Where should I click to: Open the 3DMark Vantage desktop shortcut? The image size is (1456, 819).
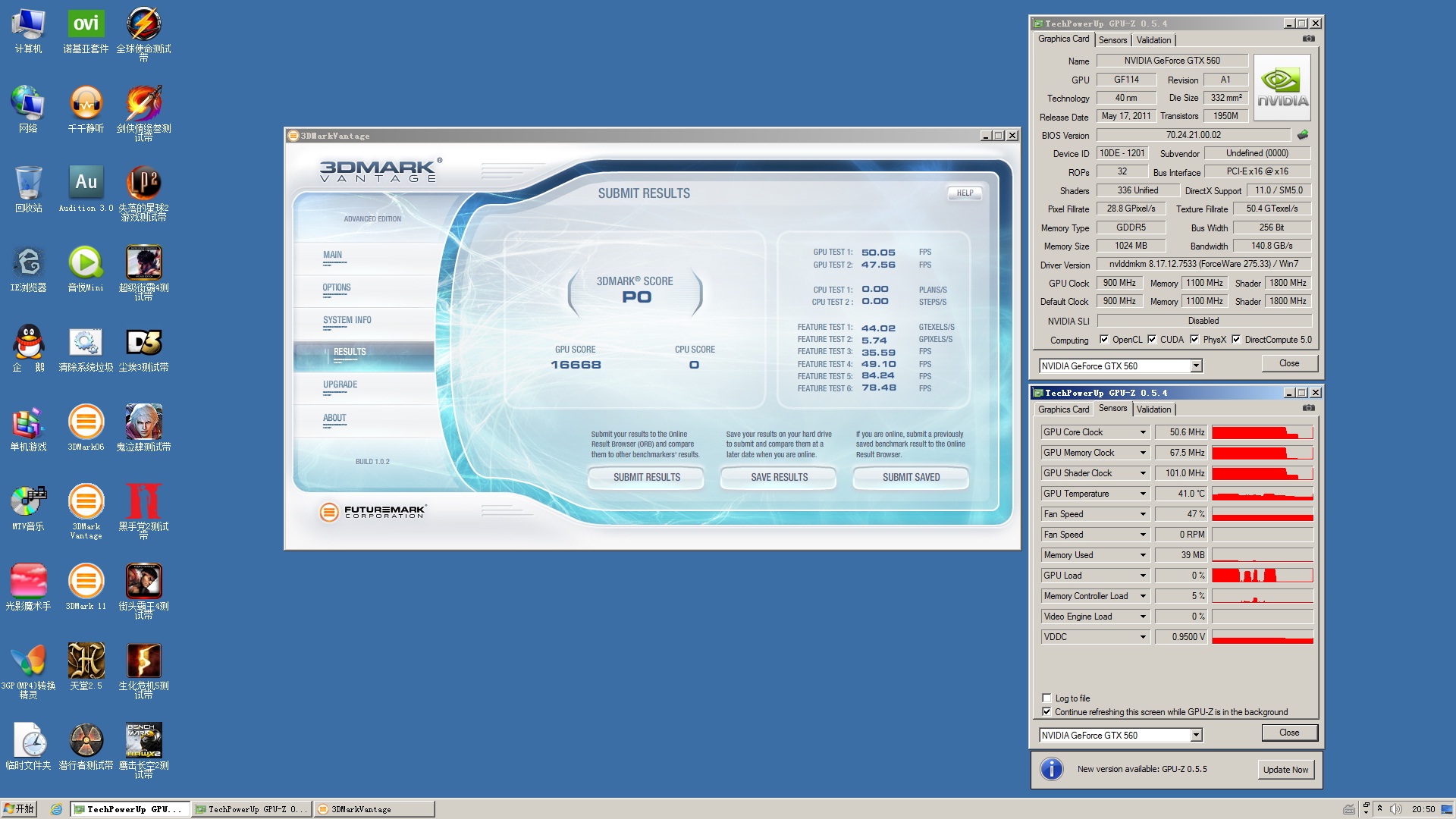click(x=86, y=502)
